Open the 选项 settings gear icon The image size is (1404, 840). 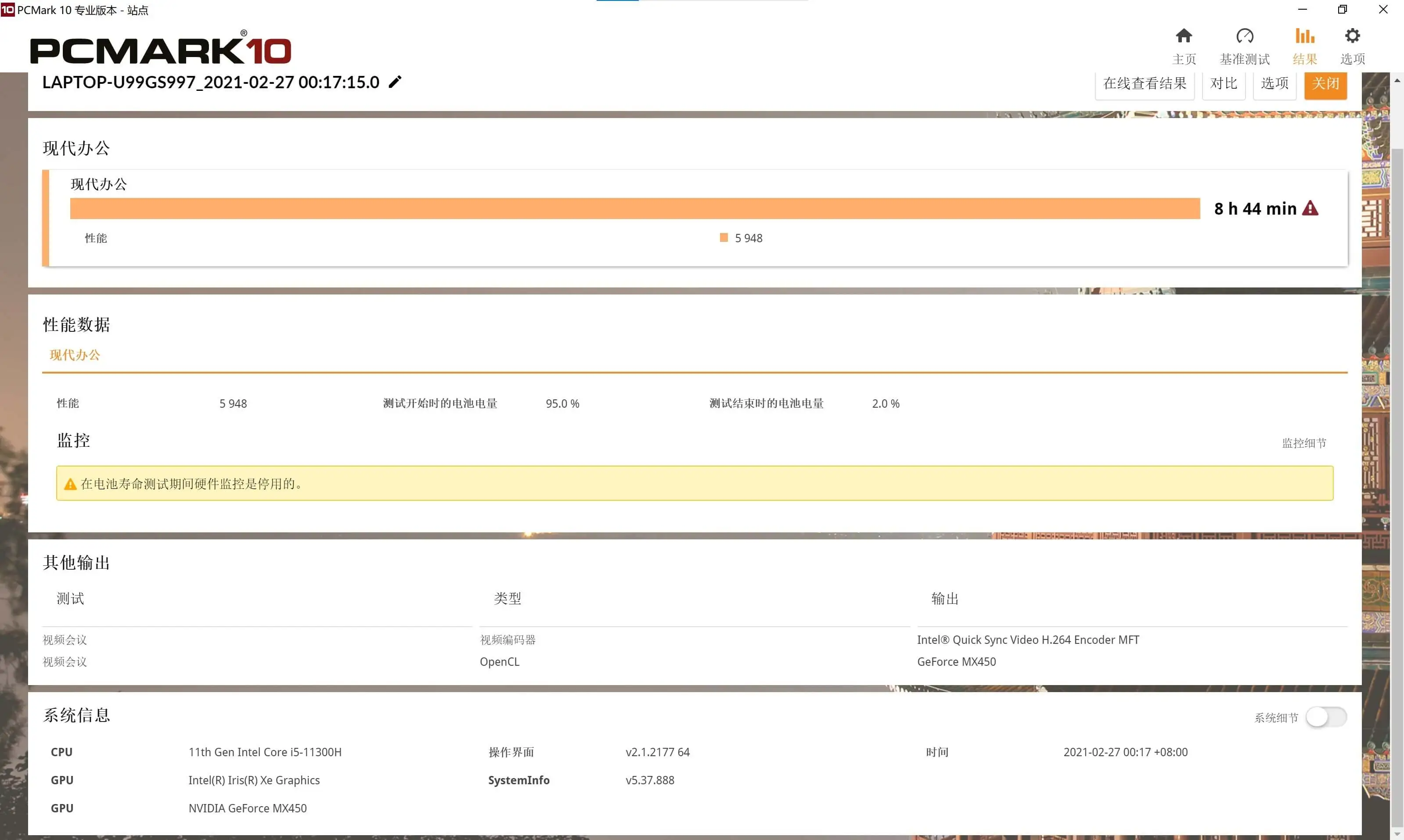point(1352,36)
